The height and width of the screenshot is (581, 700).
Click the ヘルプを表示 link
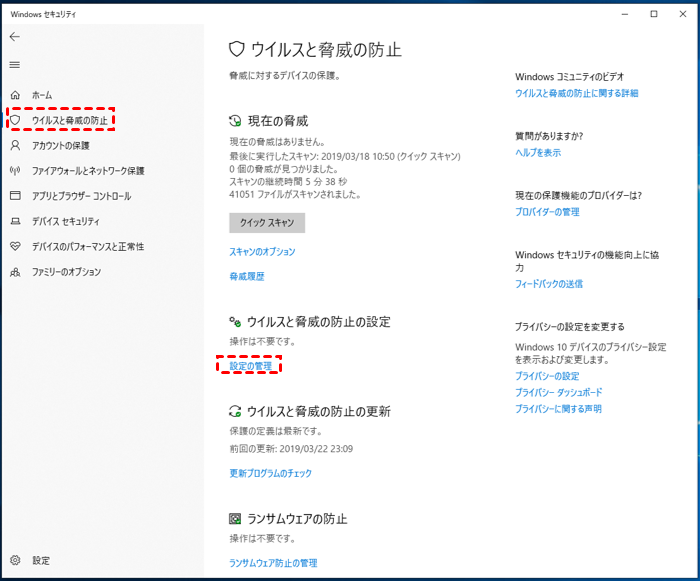[538, 152]
